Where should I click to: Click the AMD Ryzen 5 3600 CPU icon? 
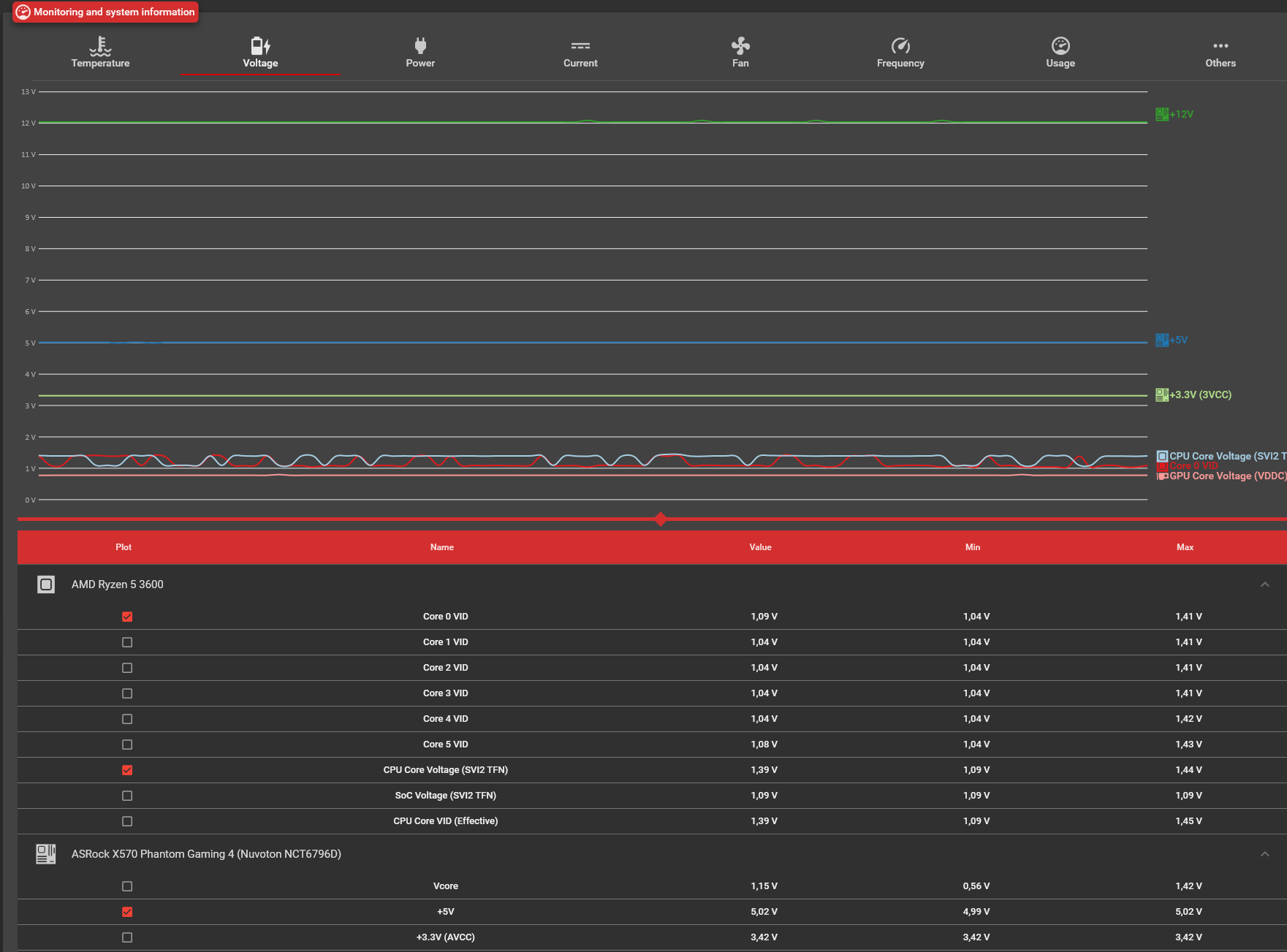[x=46, y=584]
